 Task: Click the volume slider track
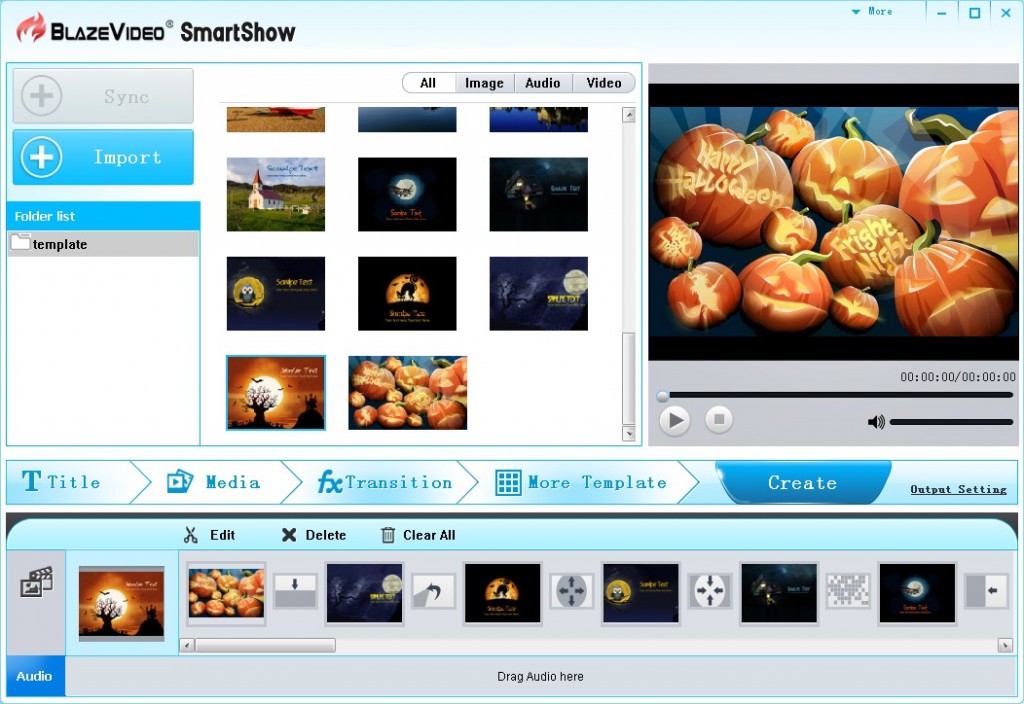click(x=950, y=422)
